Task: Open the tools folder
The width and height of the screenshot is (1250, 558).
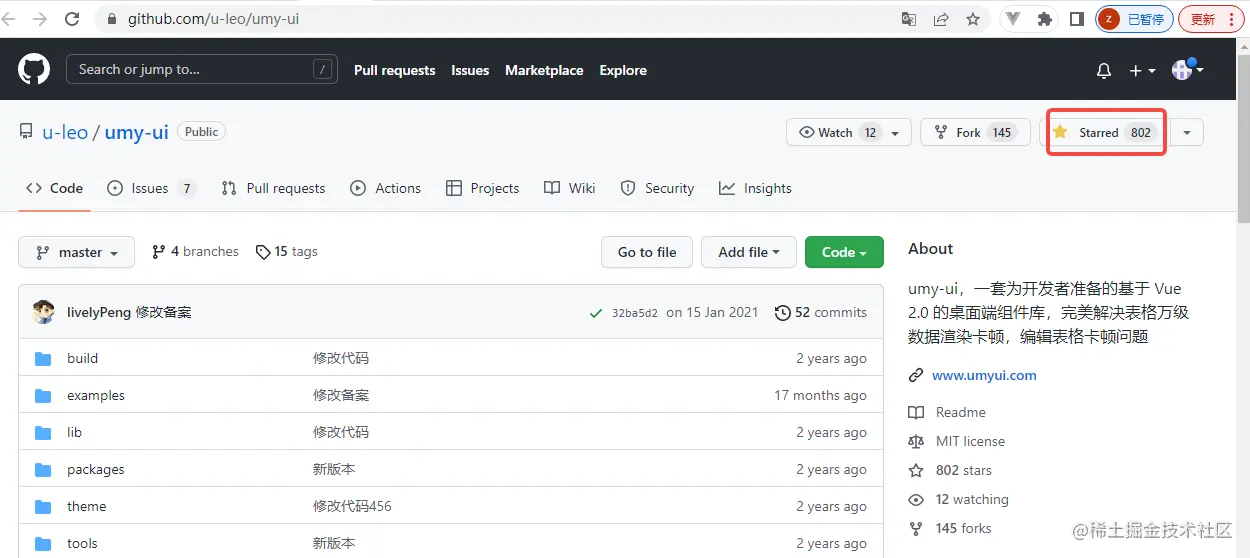Action: pos(82,543)
